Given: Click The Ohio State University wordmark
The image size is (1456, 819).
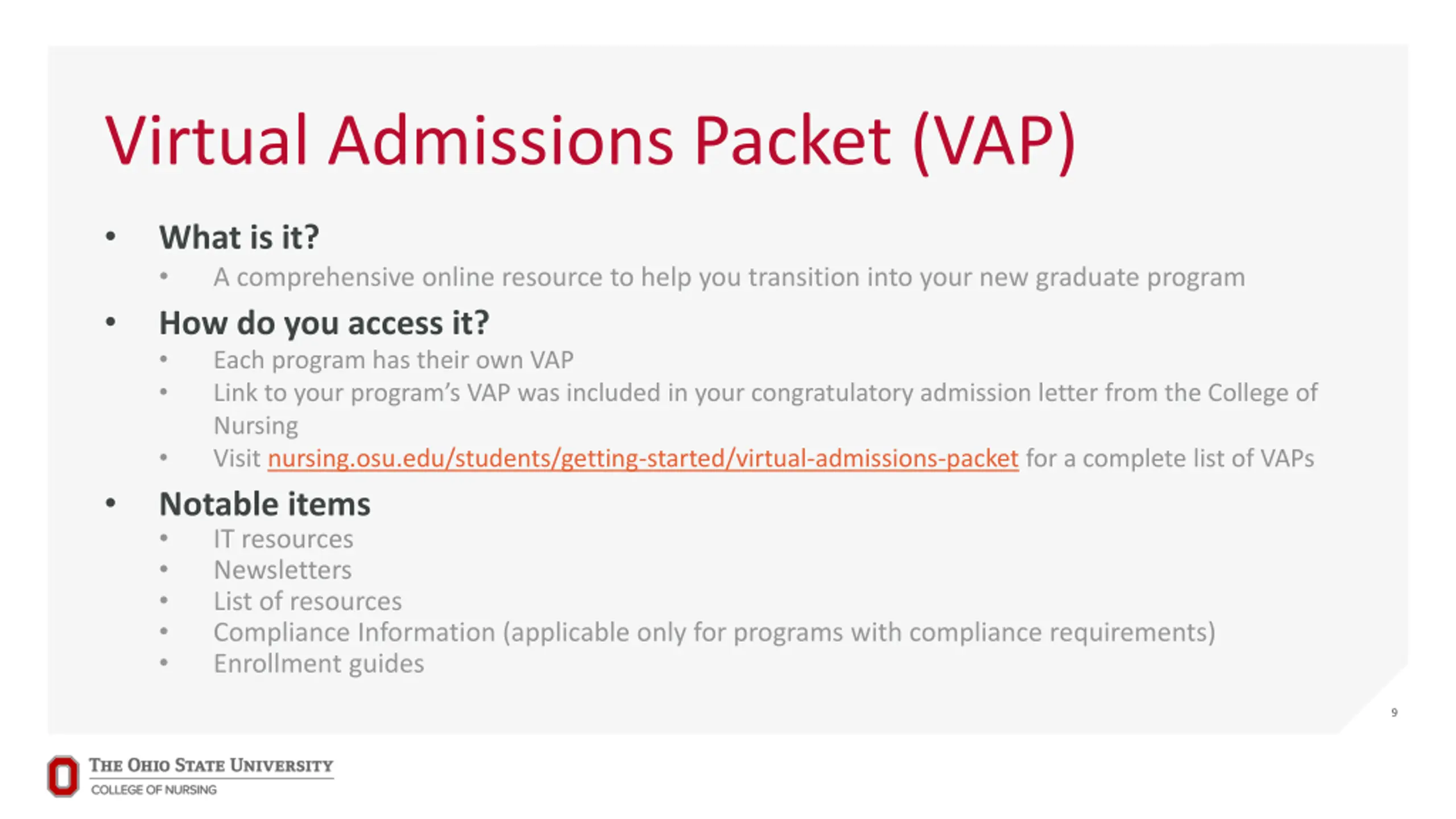Looking at the screenshot, I should 211,765.
